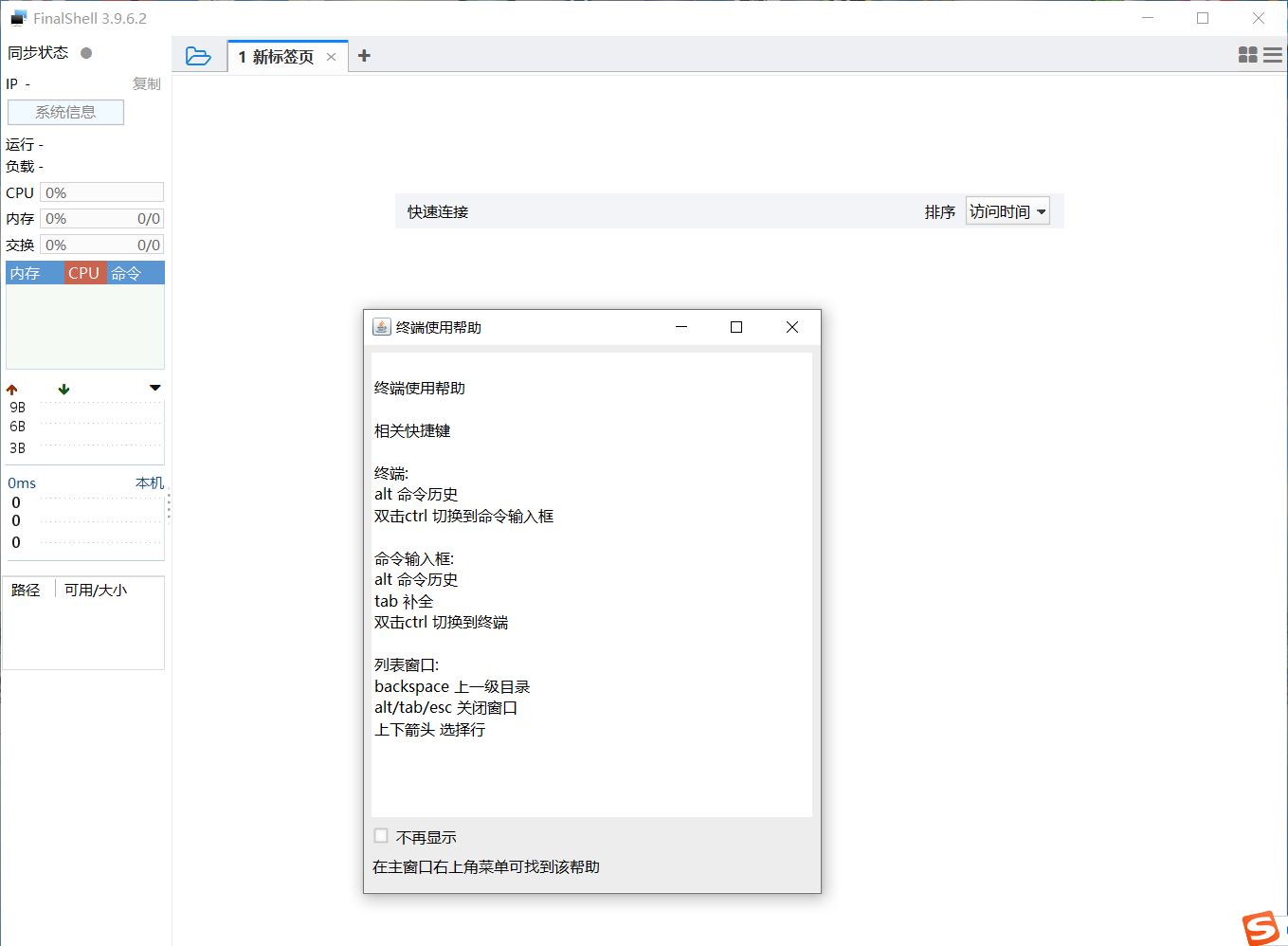
Task: Click the 同步状态 label
Action: [38, 53]
